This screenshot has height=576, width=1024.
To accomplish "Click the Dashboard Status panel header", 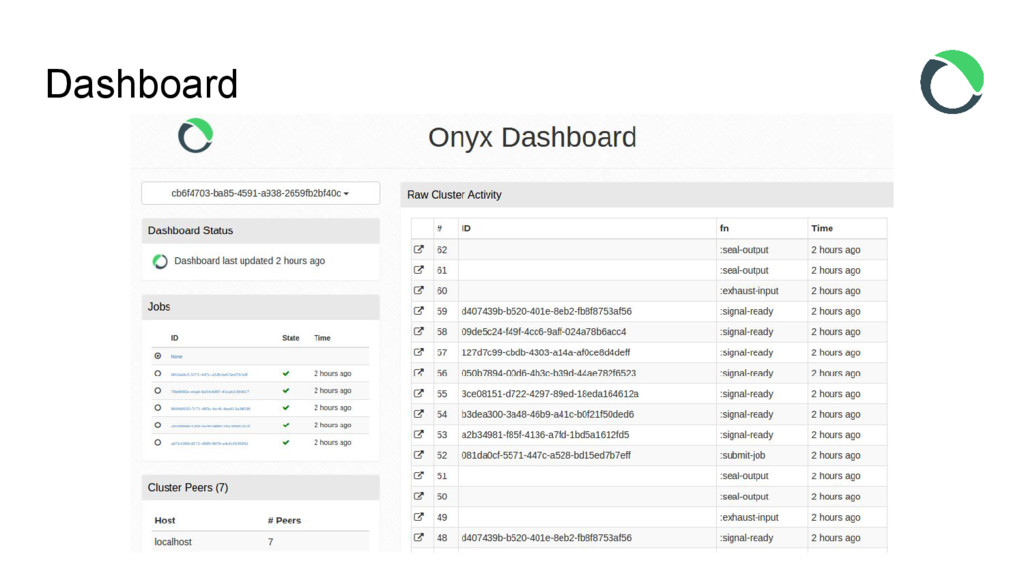I will (x=261, y=231).
